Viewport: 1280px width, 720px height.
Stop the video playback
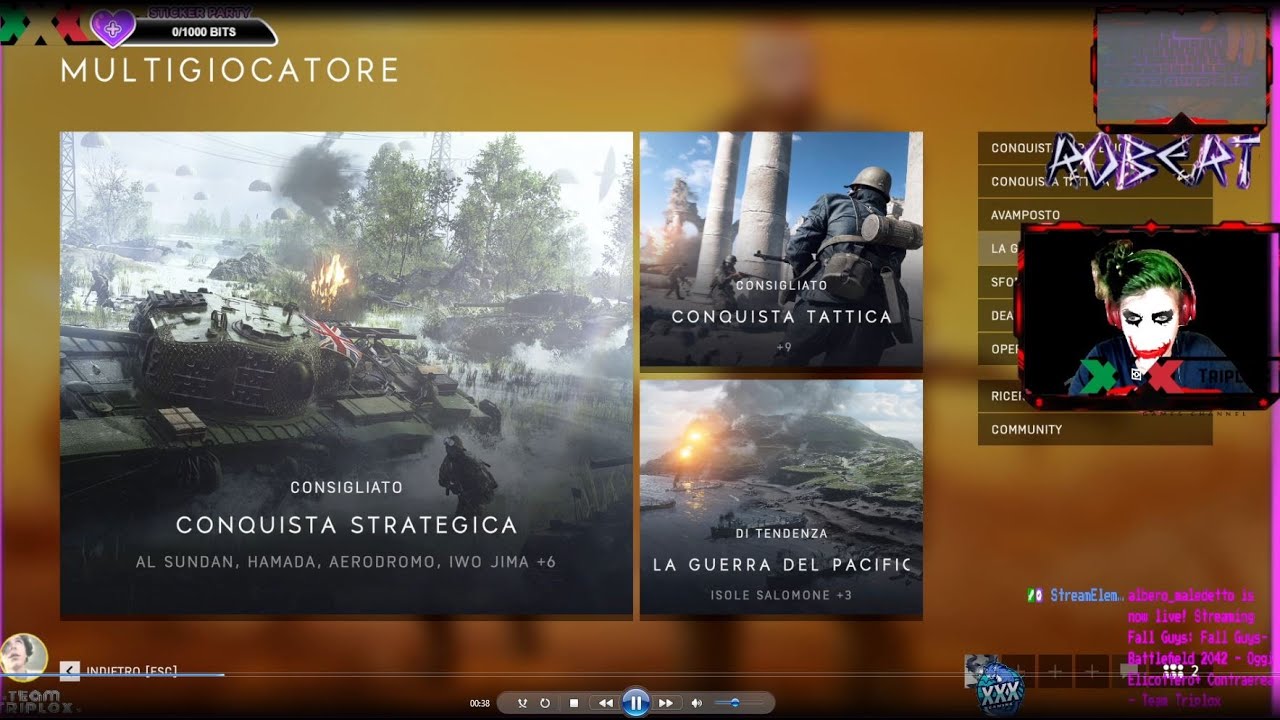[574, 703]
